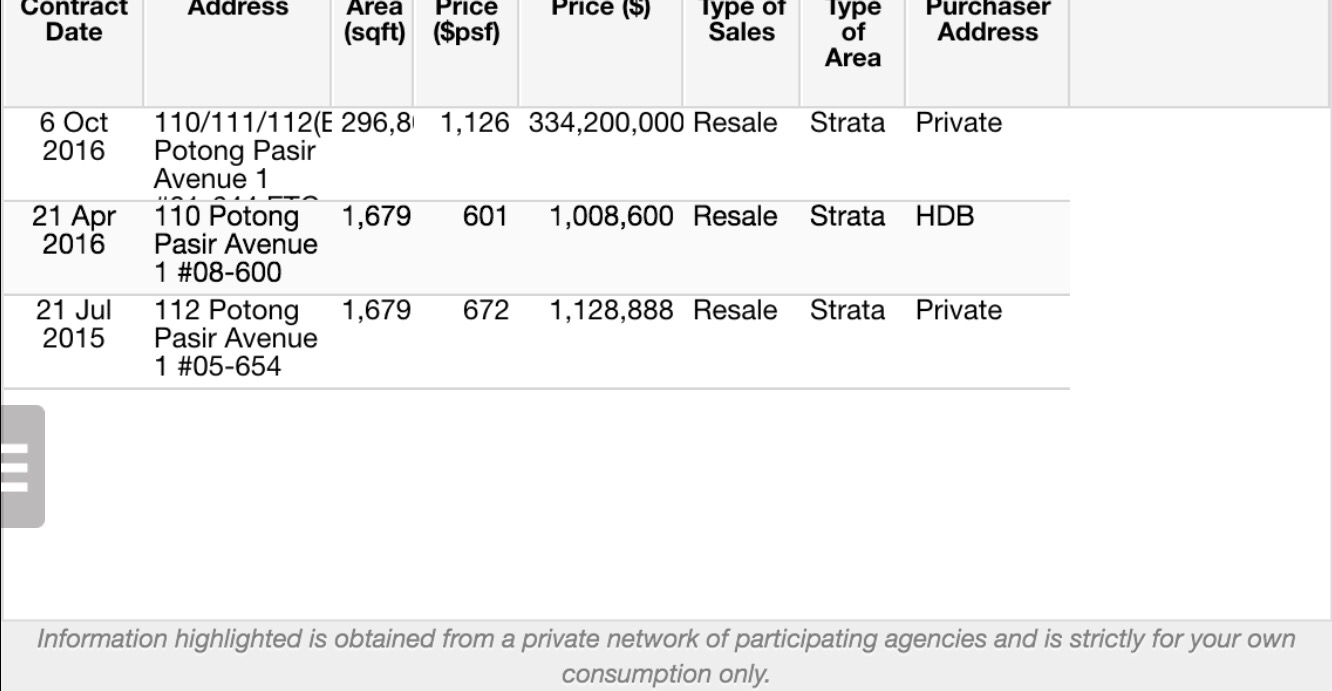Select the 6 Oct 2016 contract date cell
Viewport: 1332px width, 691px height.
75,137
